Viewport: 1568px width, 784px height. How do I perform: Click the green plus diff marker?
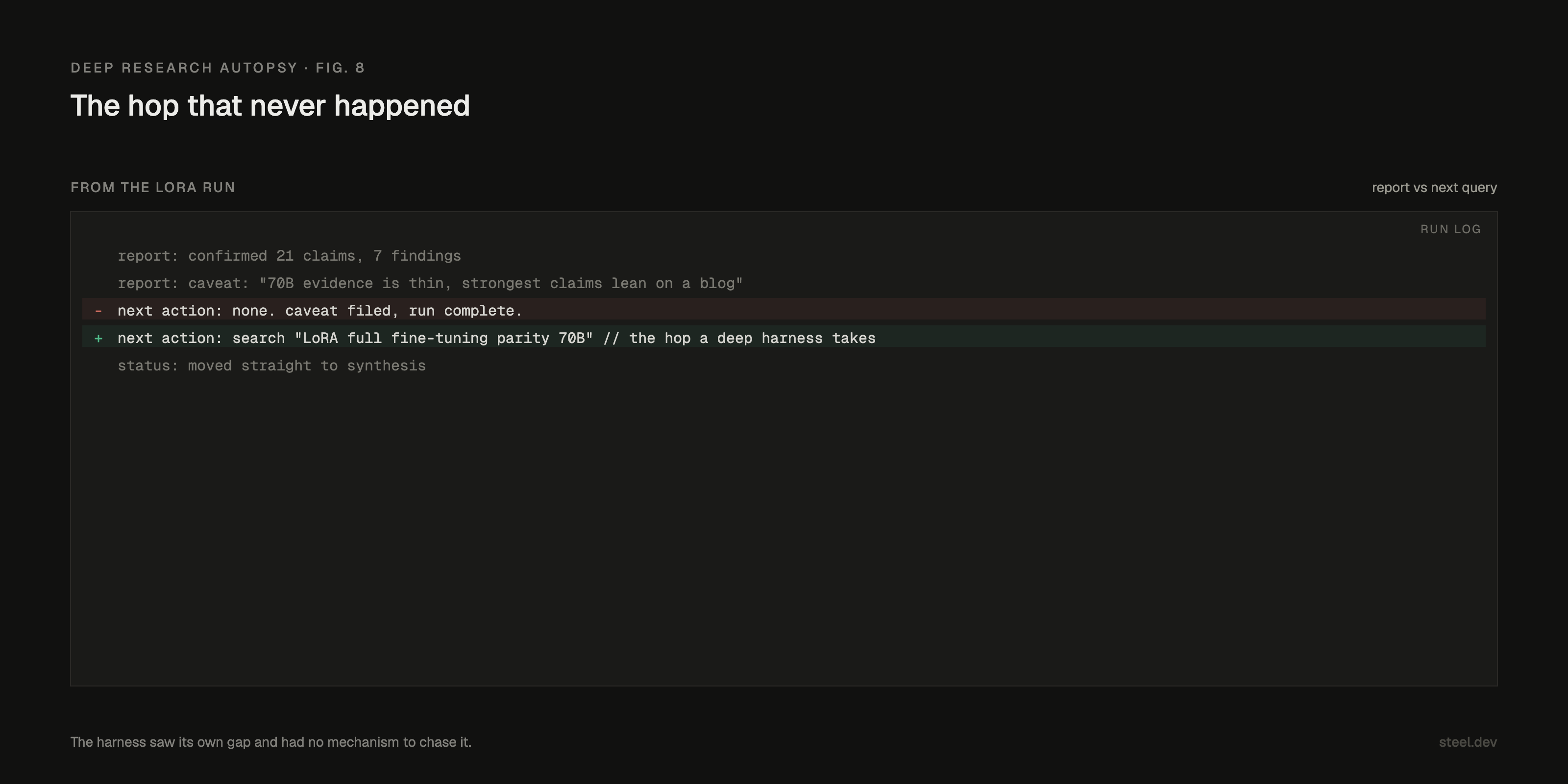[x=98, y=339]
